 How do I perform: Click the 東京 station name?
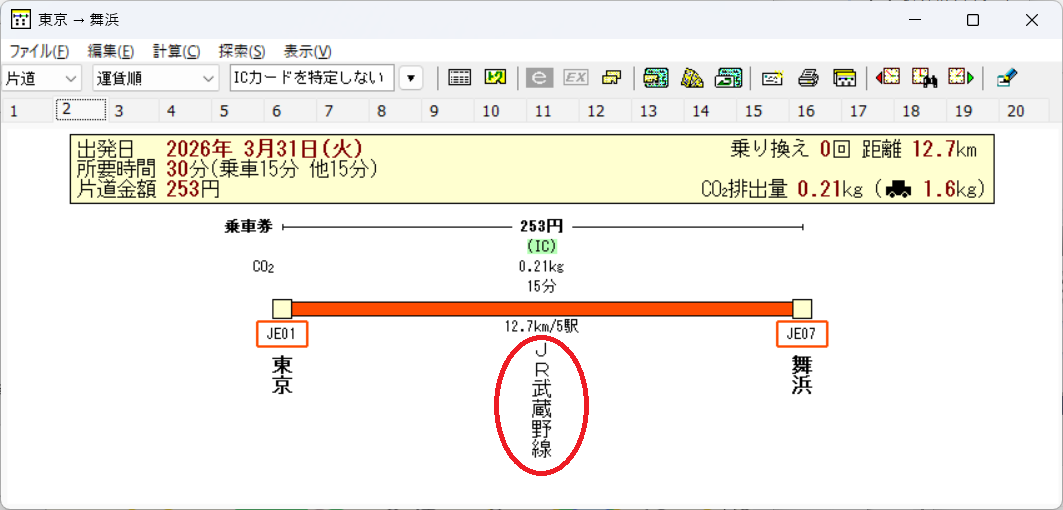[x=282, y=375]
